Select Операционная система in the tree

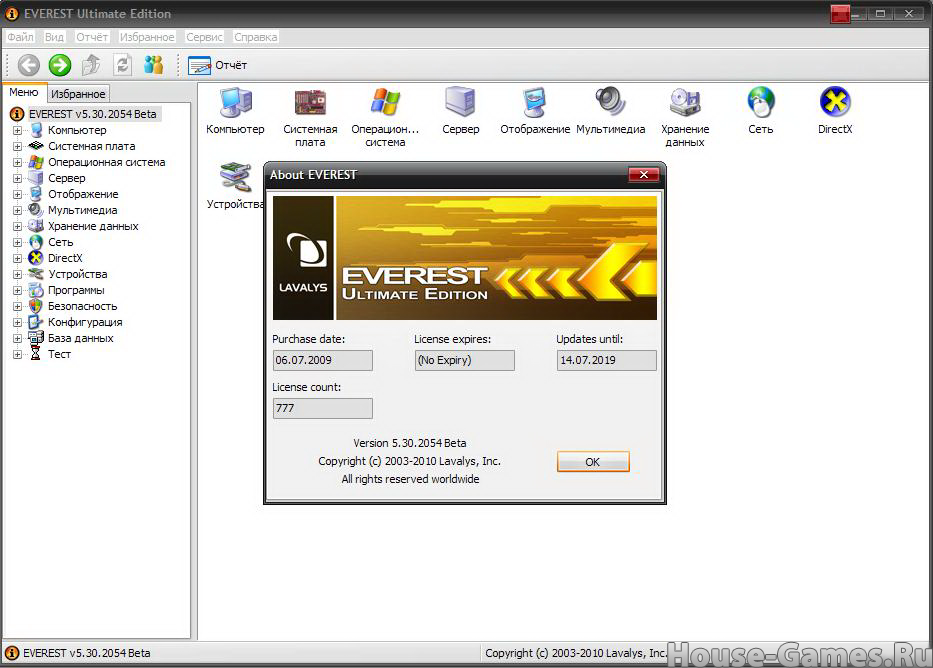pyautogui.click(x=107, y=162)
